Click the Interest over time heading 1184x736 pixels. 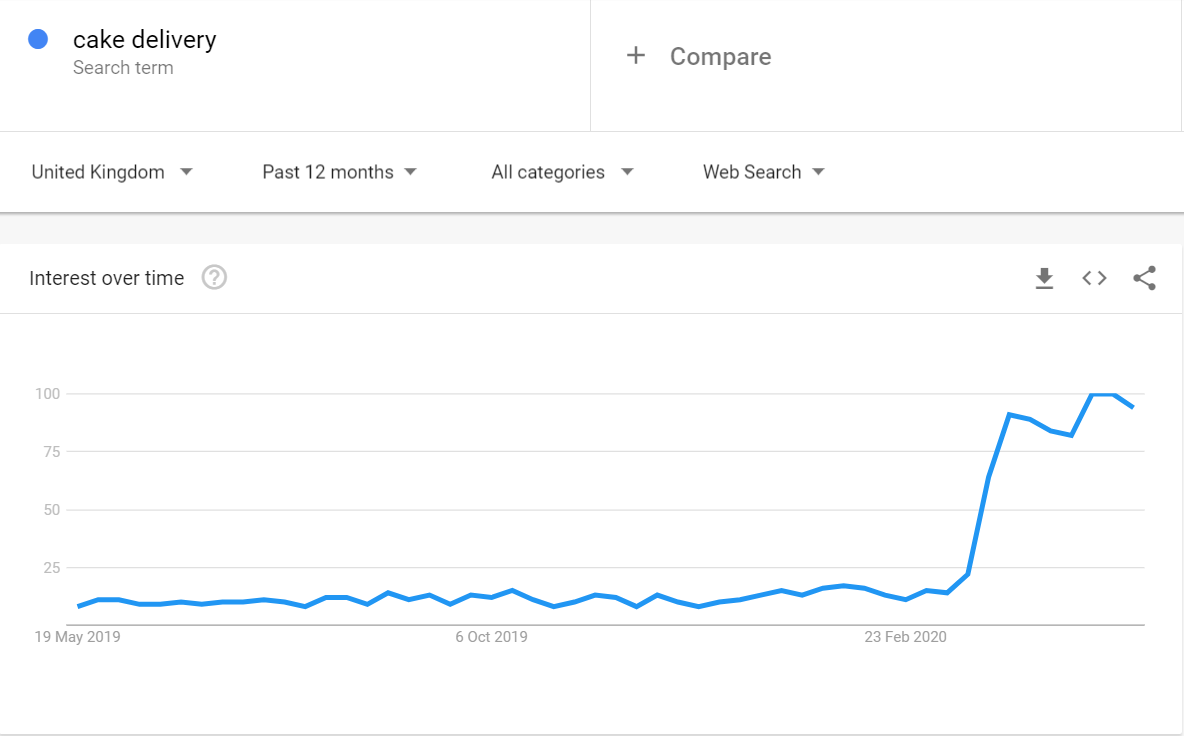point(107,278)
